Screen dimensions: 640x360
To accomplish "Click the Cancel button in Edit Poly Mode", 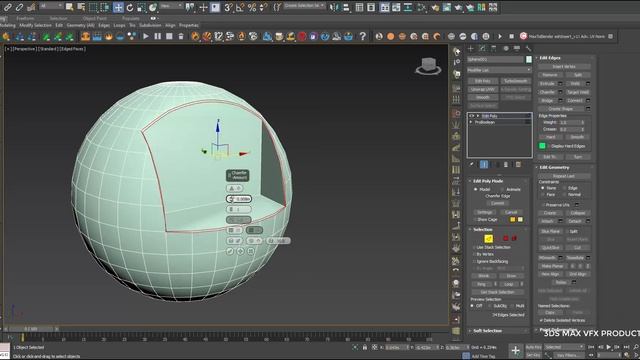I will point(511,212).
